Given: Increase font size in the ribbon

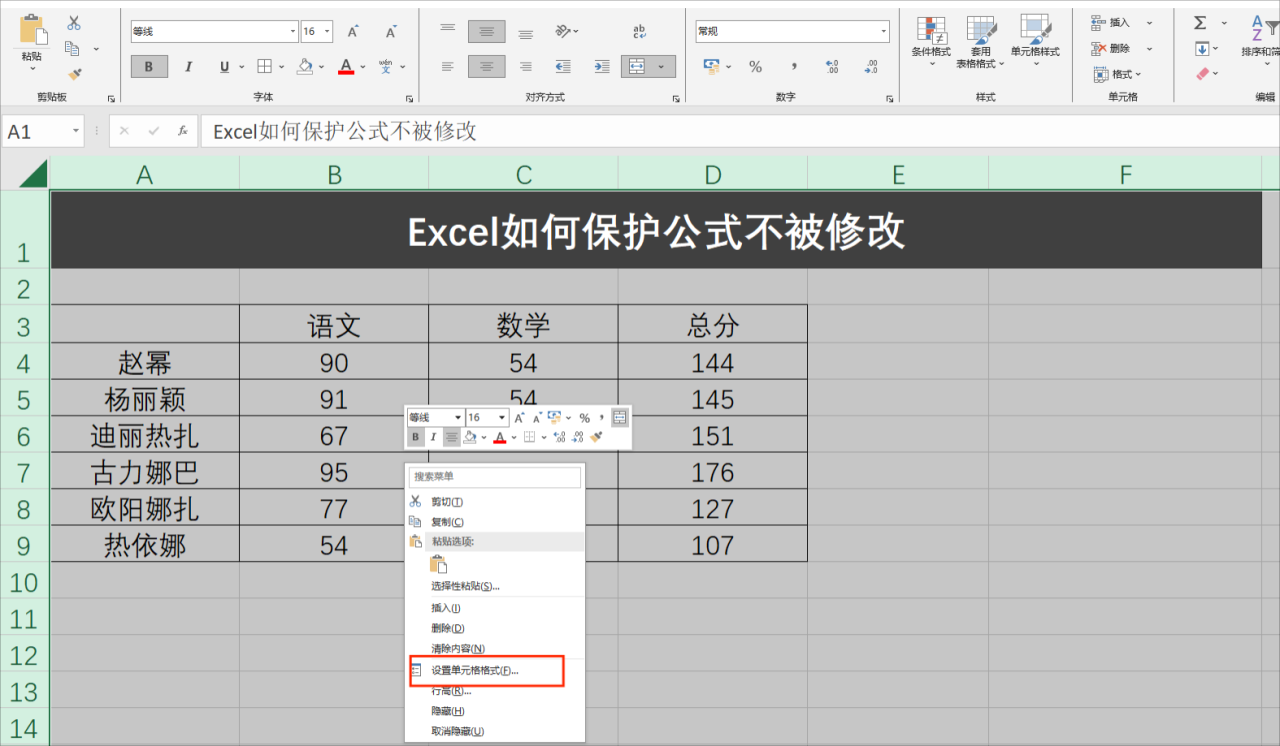Looking at the screenshot, I should tap(353, 32).
